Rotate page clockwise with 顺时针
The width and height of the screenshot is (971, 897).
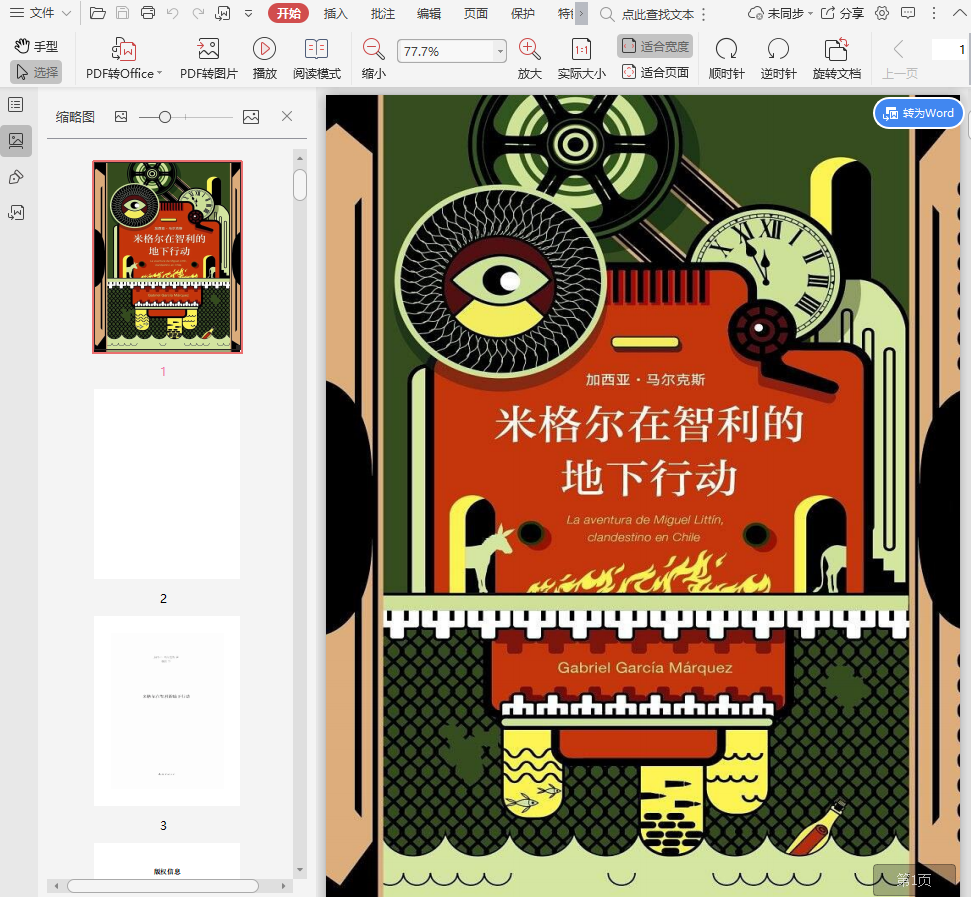726,50
